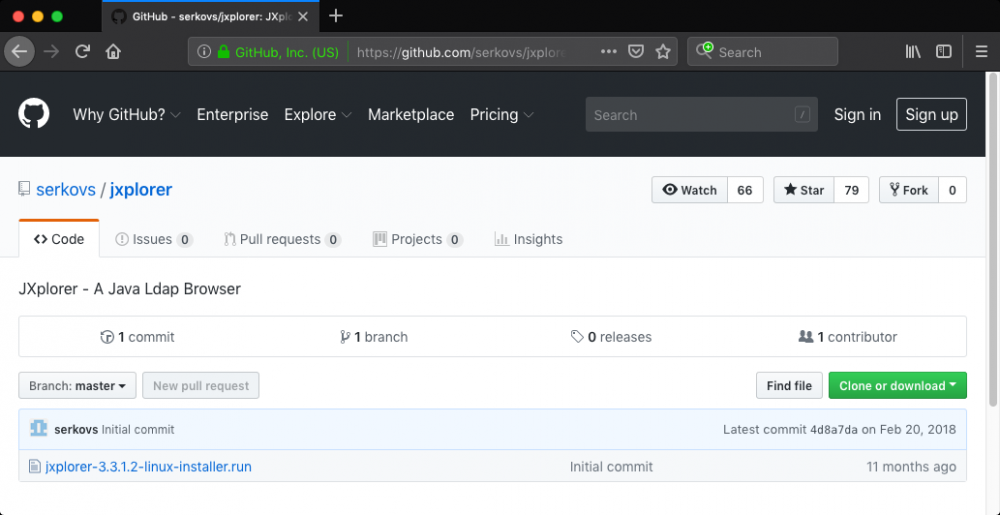The width and height of the screenshot is (1000, 515).
Task: Expand the Branch: master selector
Action: tap(77, 386)
